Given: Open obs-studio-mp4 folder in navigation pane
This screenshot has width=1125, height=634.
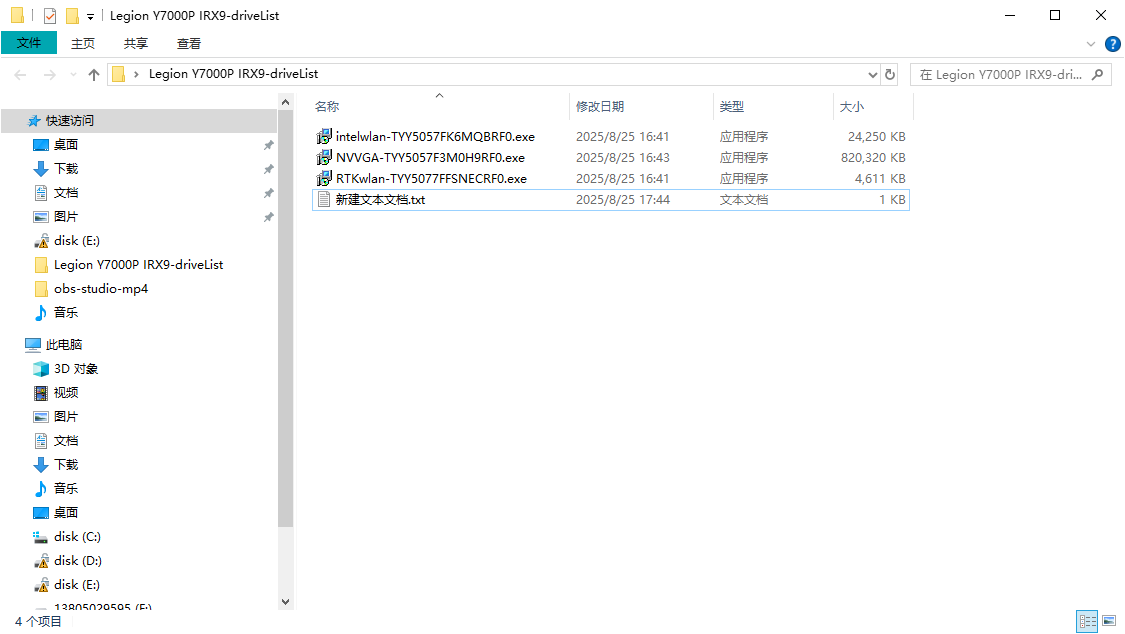Looking at the screenshot, I should 100,289.
